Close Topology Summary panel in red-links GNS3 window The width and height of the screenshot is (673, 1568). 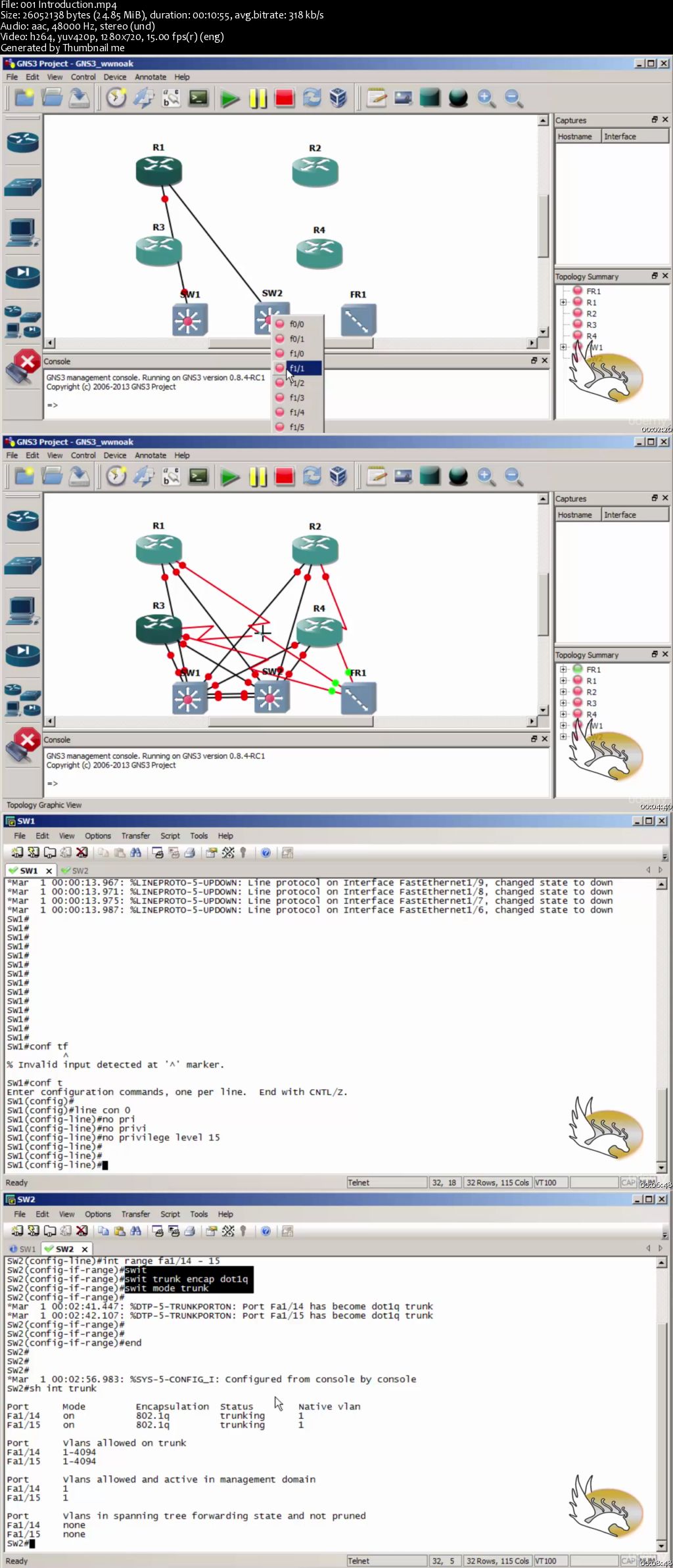pyautogui.click(x=665, y=654)
